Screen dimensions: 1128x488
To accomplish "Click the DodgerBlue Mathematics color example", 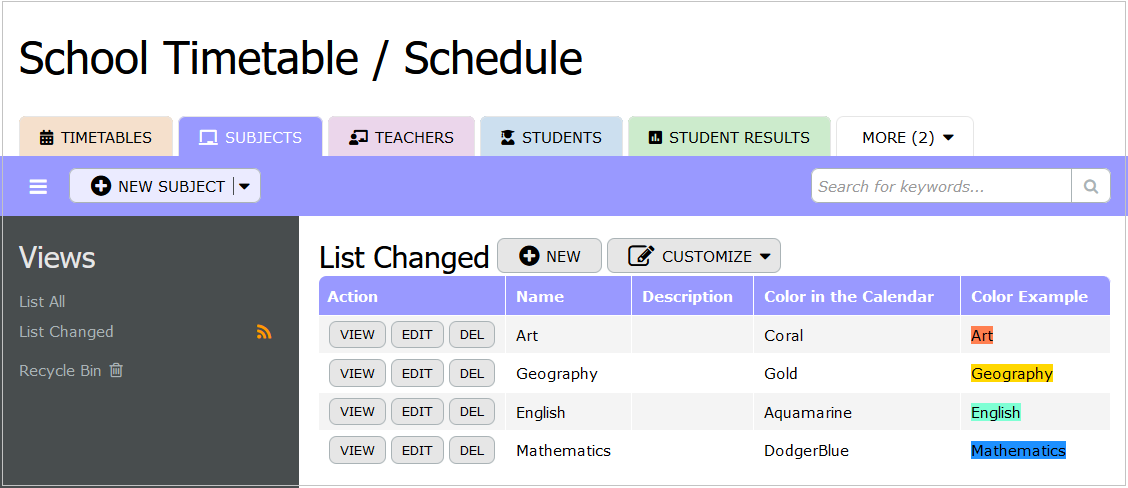I will coord(1018,450).
